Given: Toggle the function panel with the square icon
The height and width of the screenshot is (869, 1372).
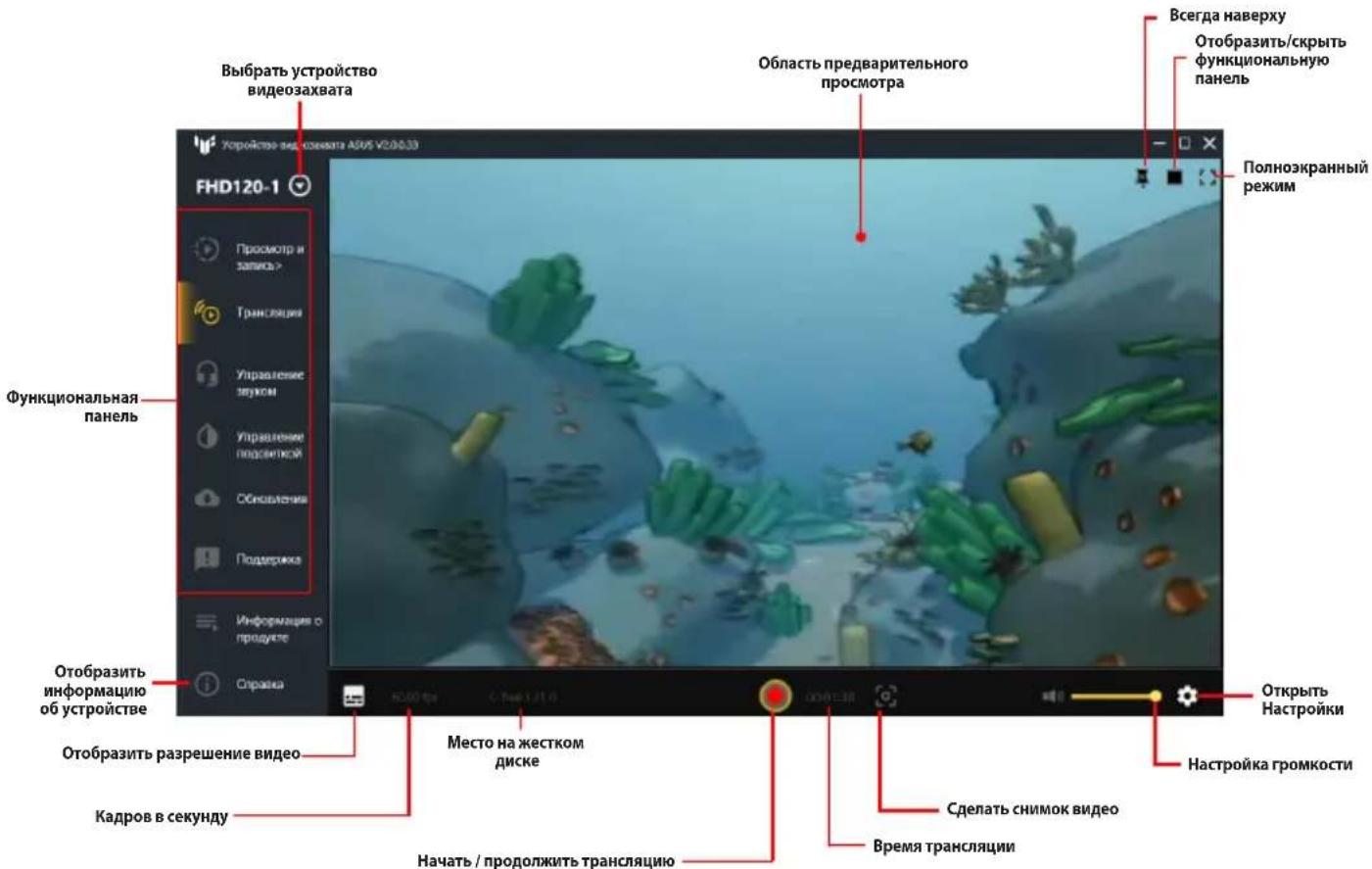Looking at the screenshot, I should (1174, 176).
